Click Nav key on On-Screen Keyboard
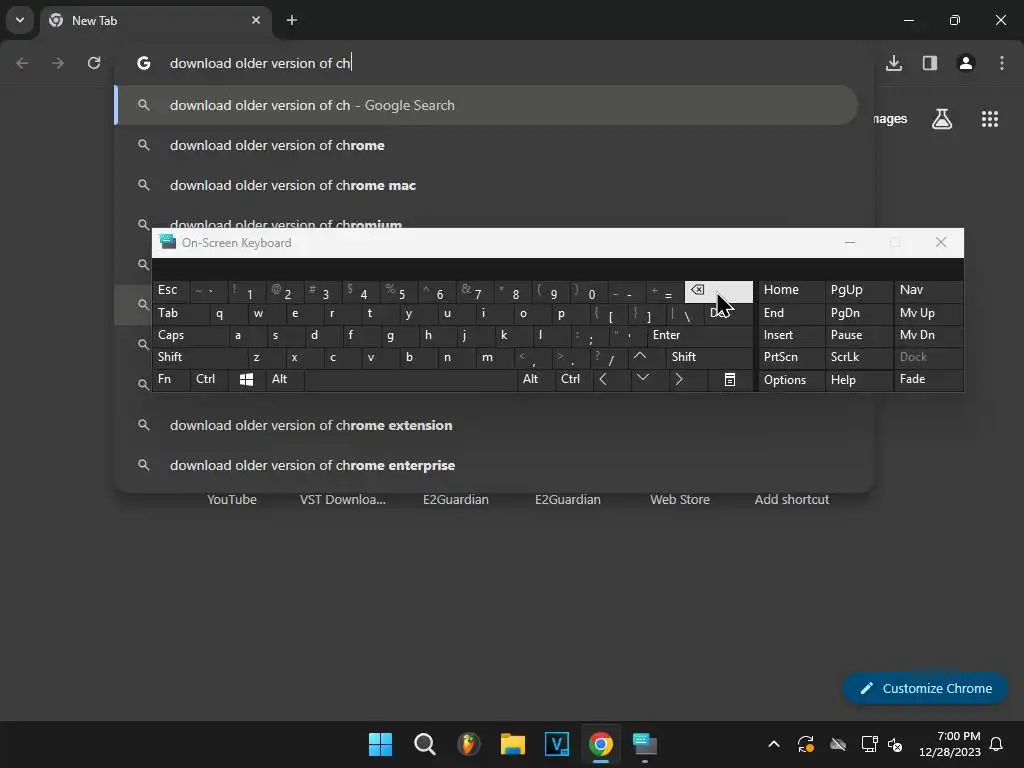The height and width of the screenshot is (768, 1024). tap(928, 291)
